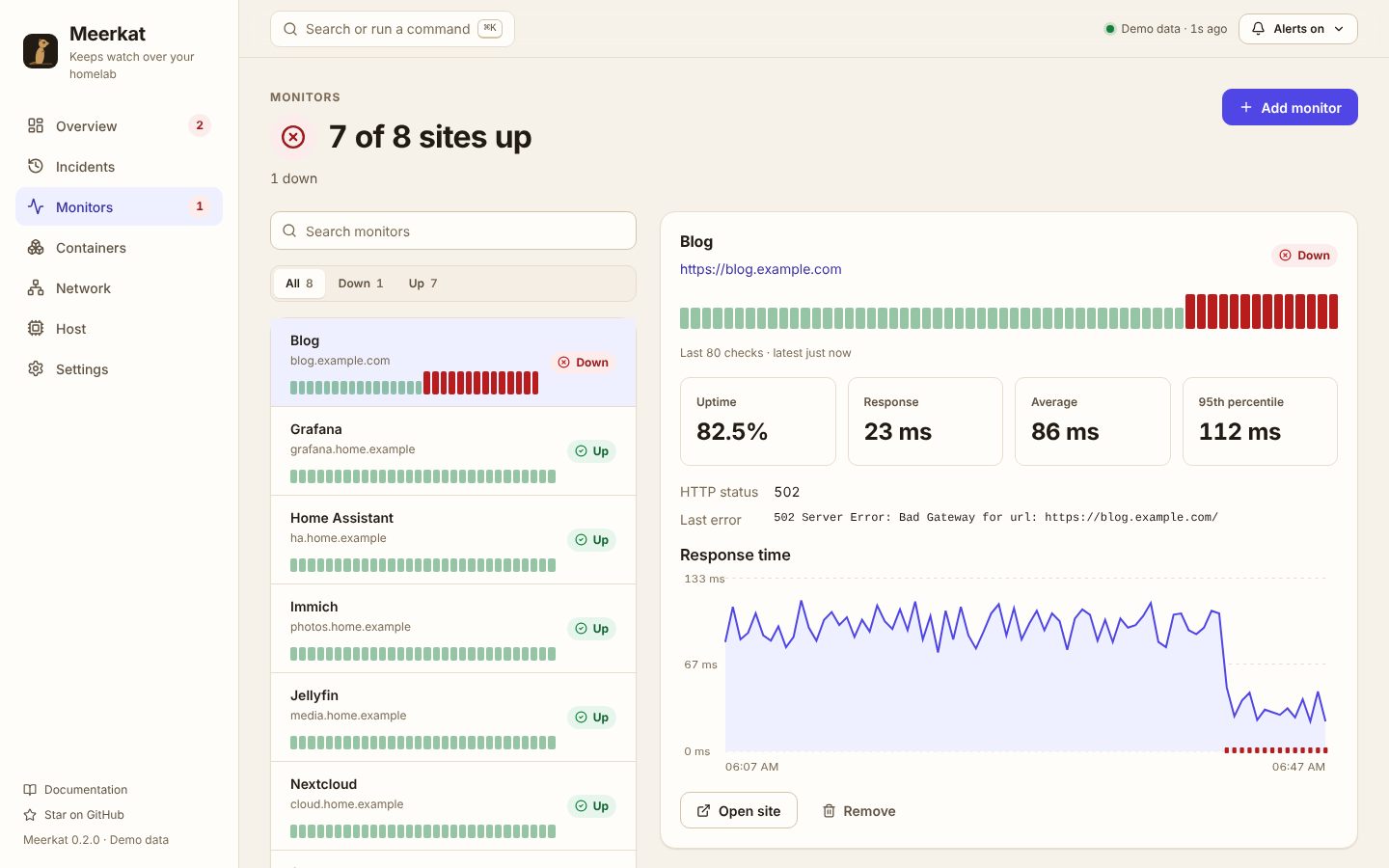Viewport: 1389px width, 868px height.
Task: Click the Response 23 ms card
Action: [x=925, y=421]
